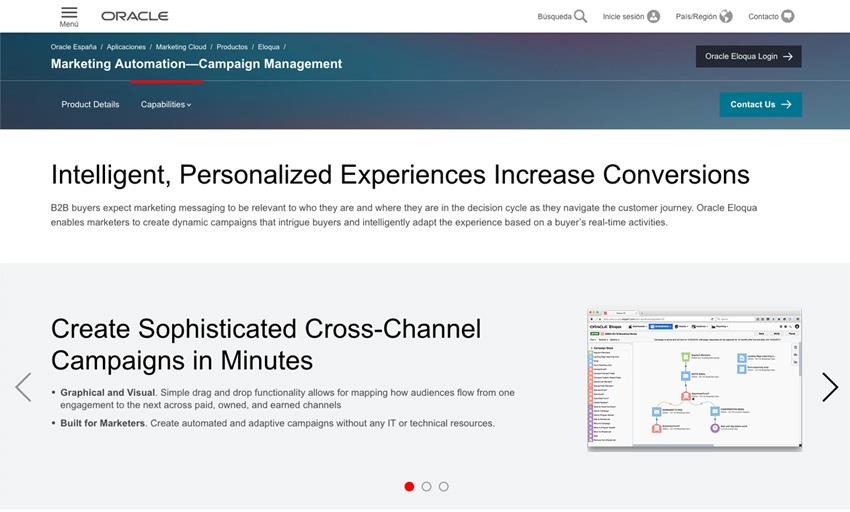
Task: Click the Contacto label text
Action: click(x=763, y=17)
